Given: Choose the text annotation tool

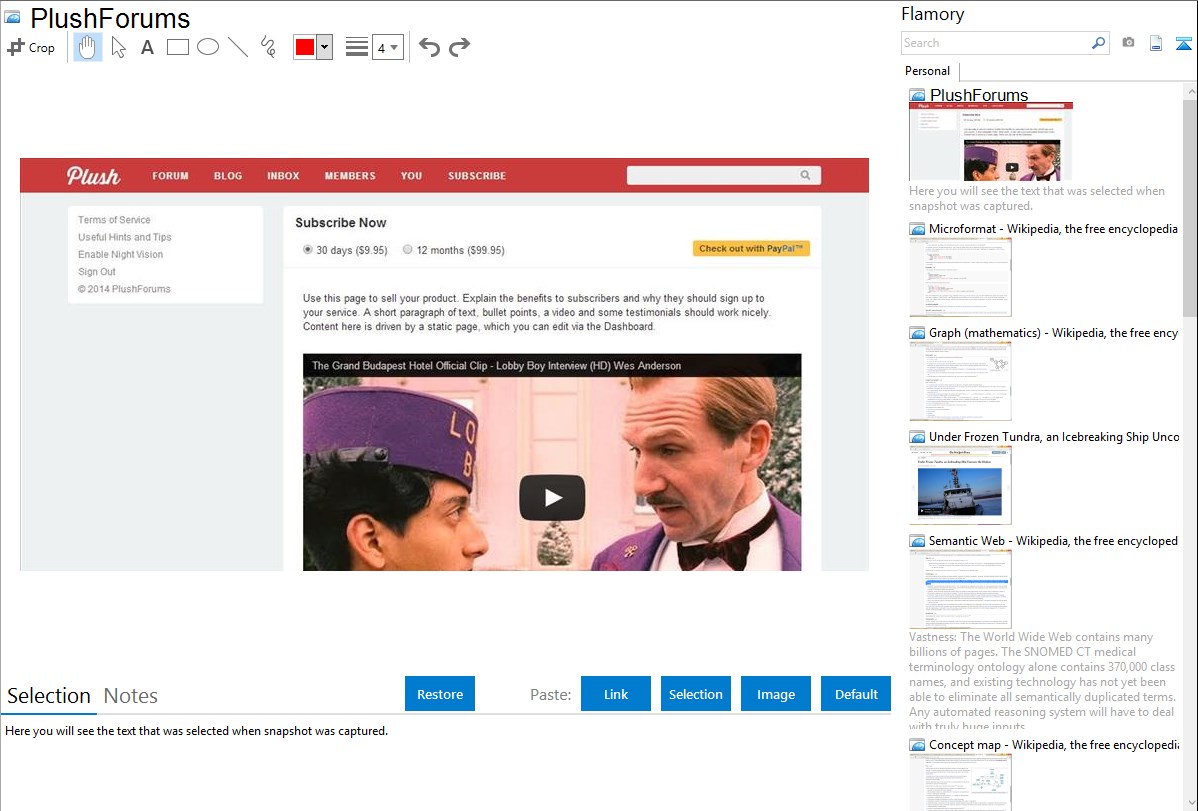Looking at the screenshot, I should 147,47.
